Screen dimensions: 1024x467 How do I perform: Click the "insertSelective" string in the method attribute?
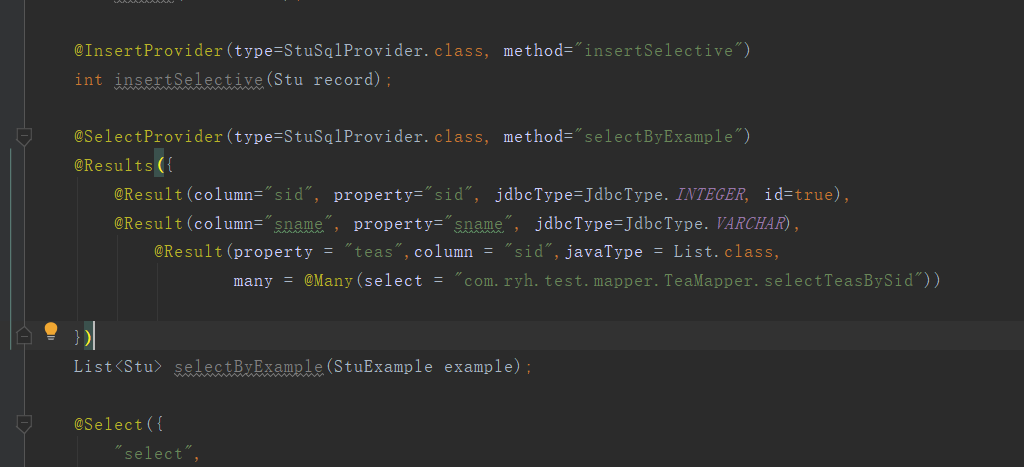pyautogui.click(x=661, y=51)
